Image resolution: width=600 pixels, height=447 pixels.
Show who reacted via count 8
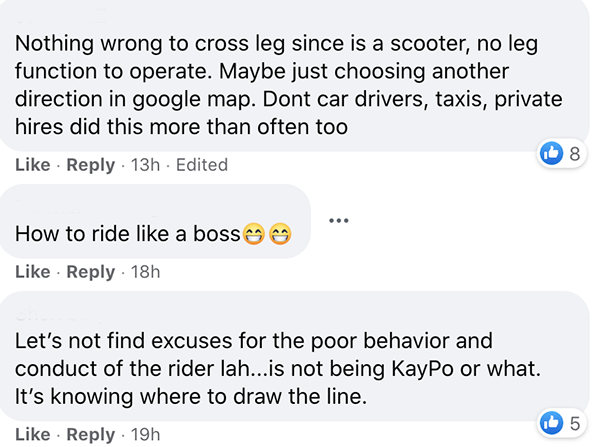[x=575, y=153]
